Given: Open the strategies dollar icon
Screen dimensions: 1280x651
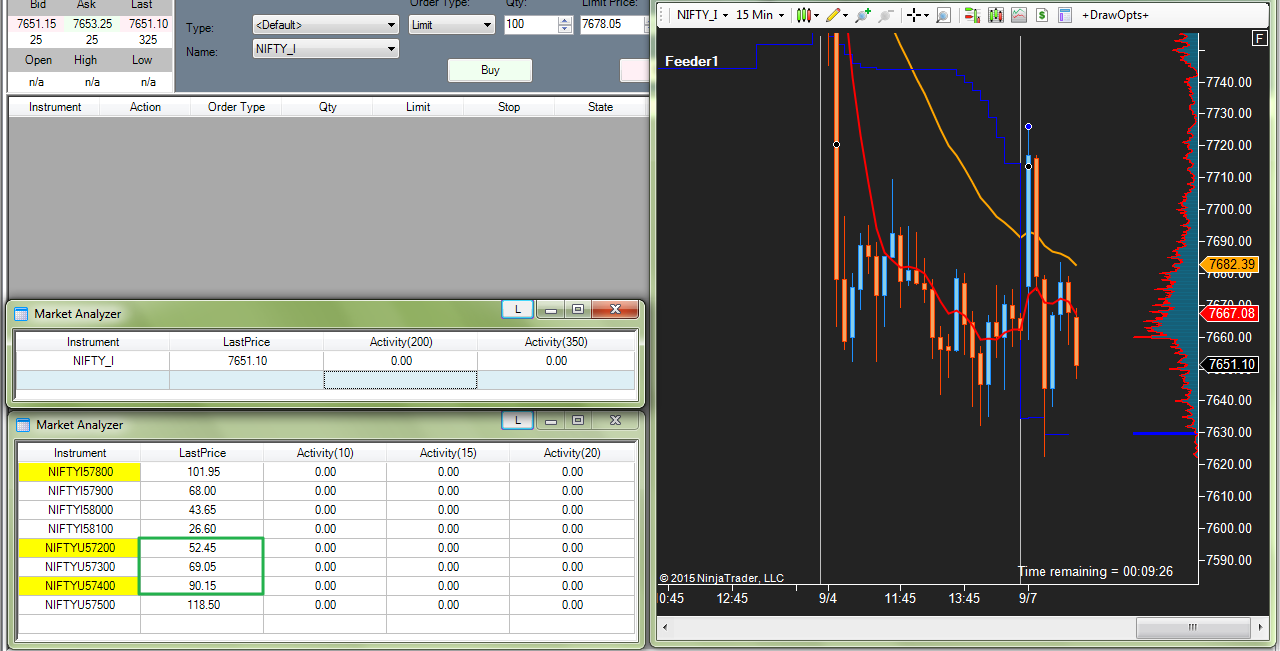Looking at the screenshot, I should [1042, 15].
